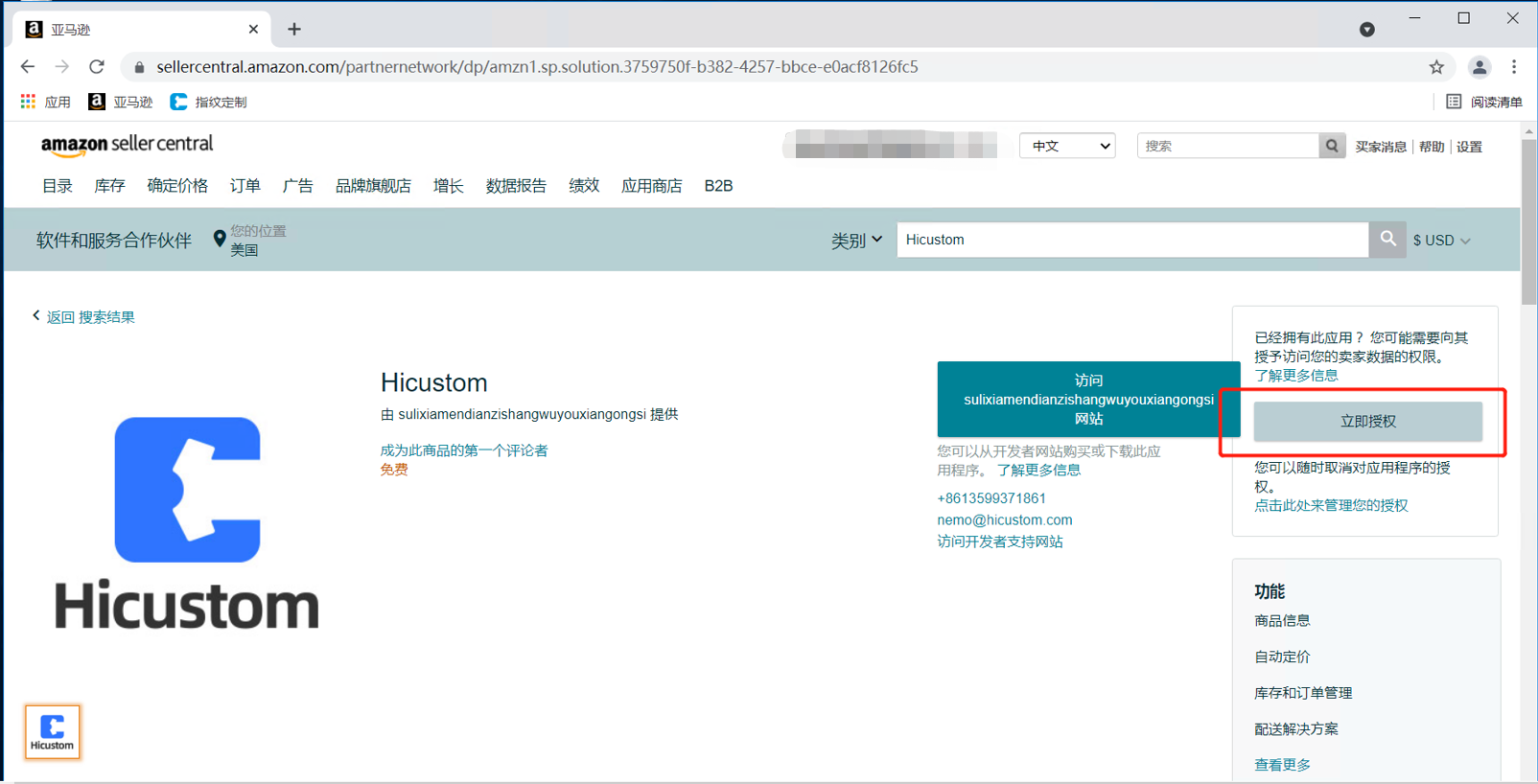1538x784 pixels.
Task: Open the Apps grid in bookmarks bar
Action: pos(46,102)
